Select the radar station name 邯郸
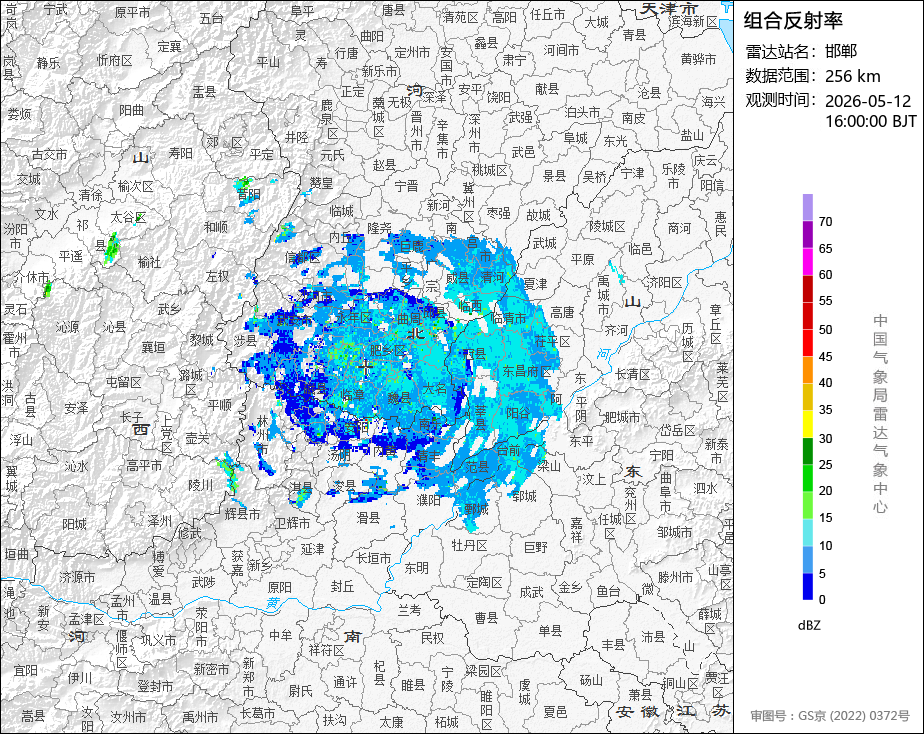This screenshot has height=734, width=924. tap(840, 51)
